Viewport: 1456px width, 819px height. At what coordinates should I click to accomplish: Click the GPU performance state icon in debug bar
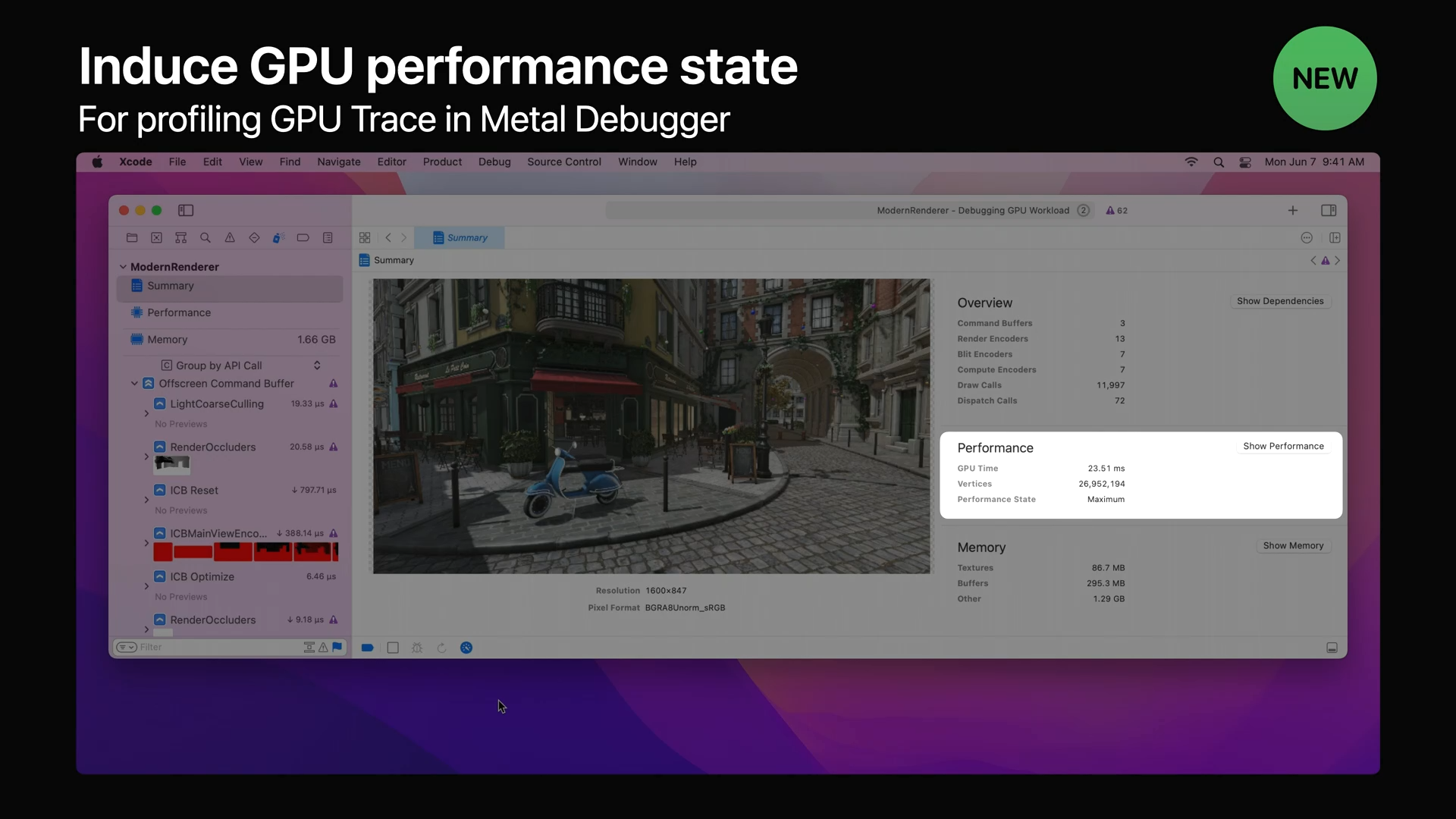466,648
